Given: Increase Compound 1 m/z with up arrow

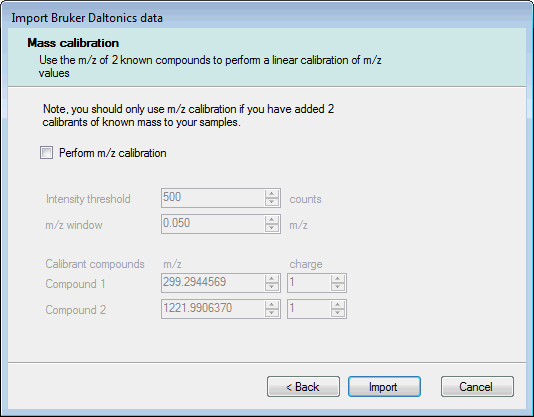Looking at the screenshot, I should (x=272, y=279).
